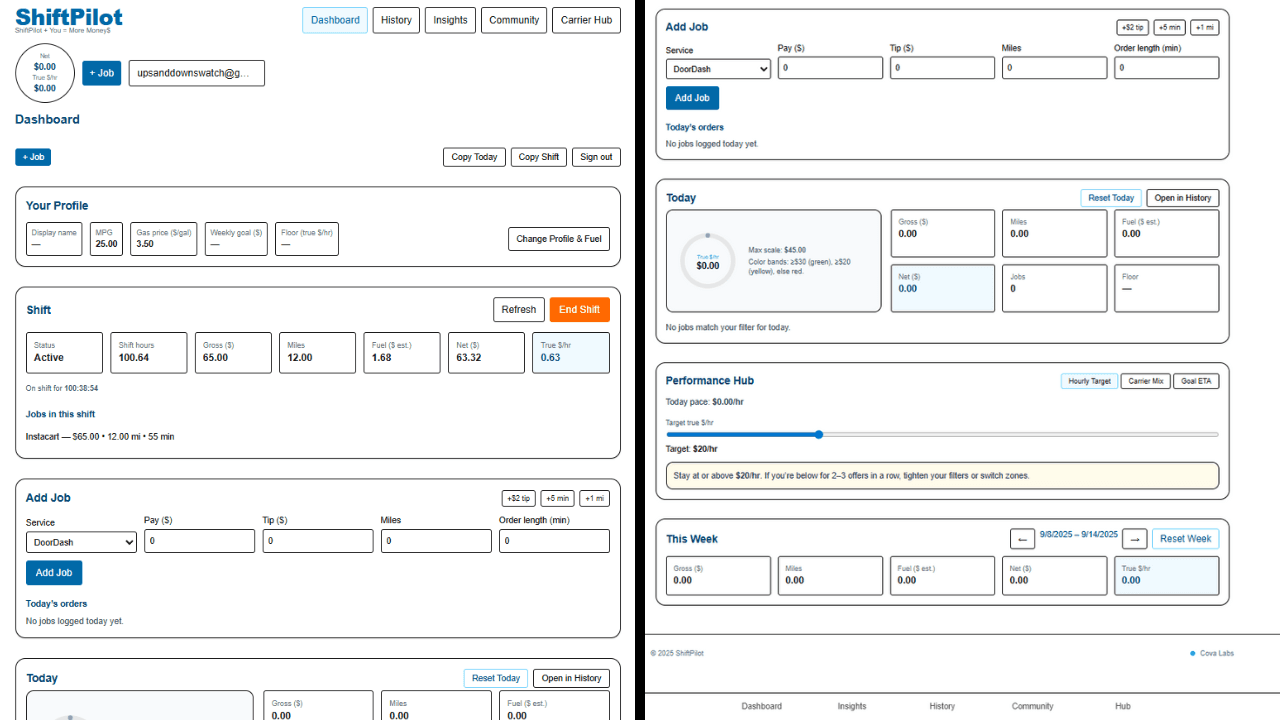The image size is (1280, 720).
Task: Click the Tip ($) input in left pane
Action: (x=318, y=541)
